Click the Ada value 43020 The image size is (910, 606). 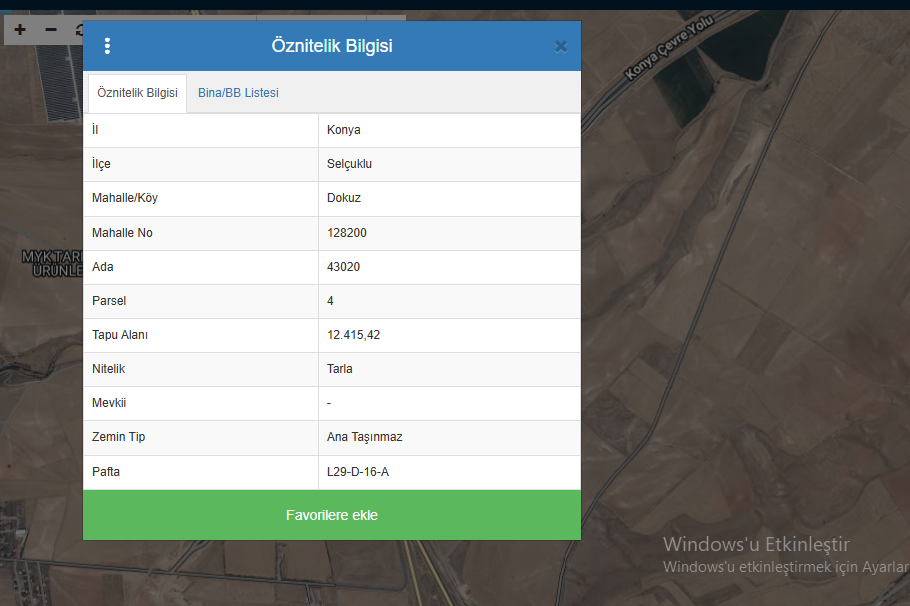click(343, 267)
